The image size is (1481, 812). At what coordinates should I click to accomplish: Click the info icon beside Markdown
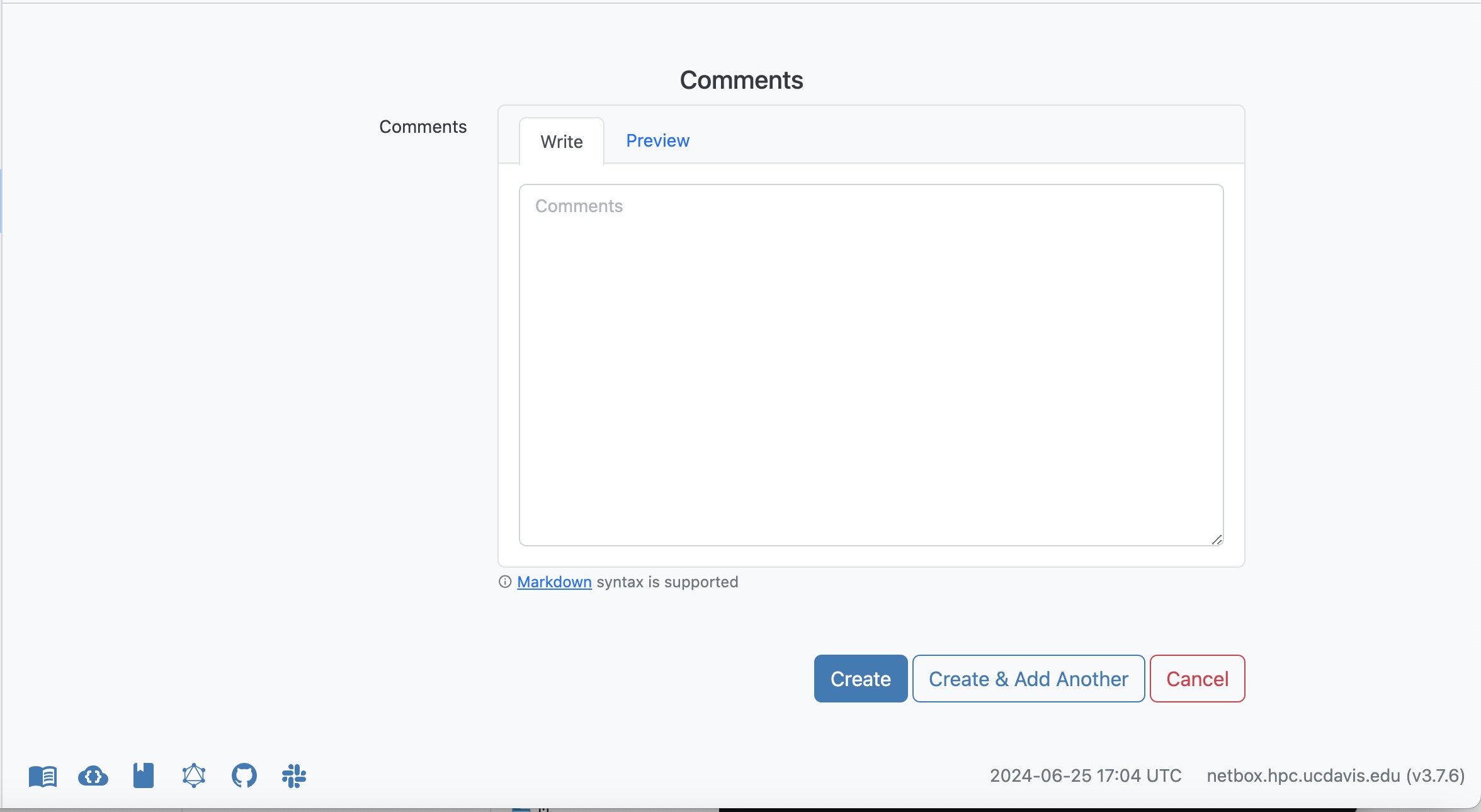pos(505,582)
